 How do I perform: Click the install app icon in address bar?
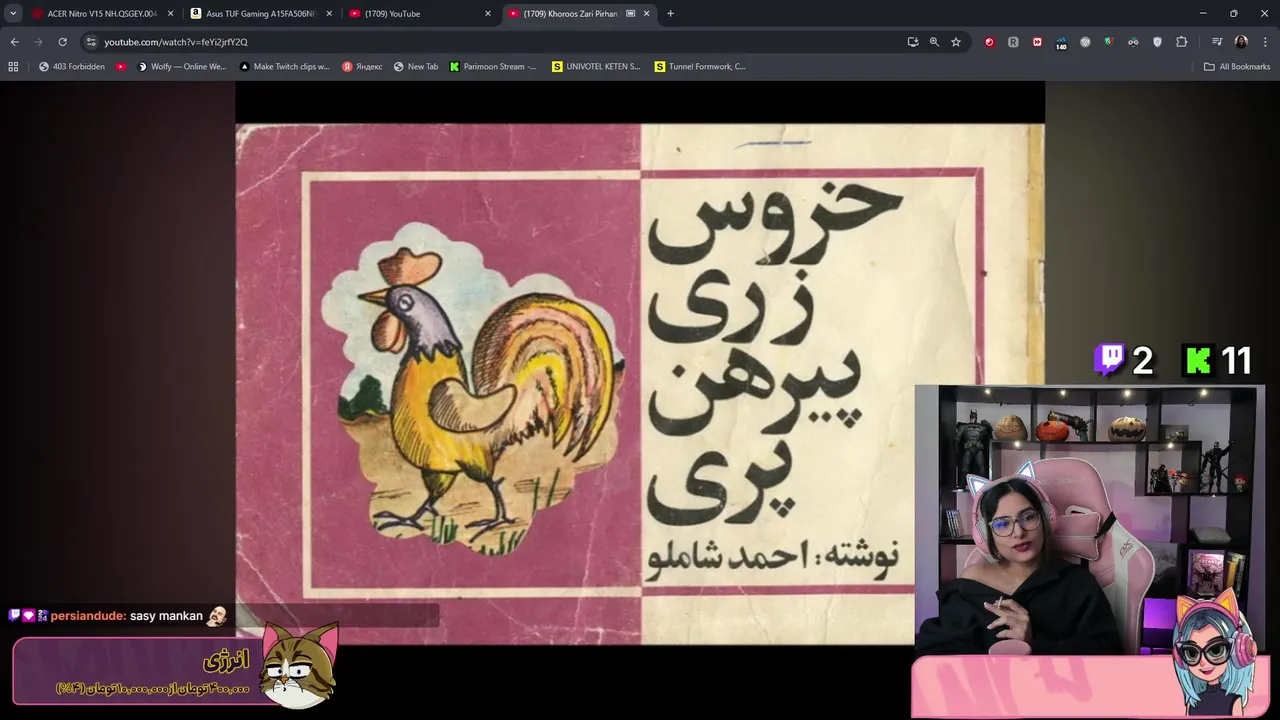(x=913, y=42)
